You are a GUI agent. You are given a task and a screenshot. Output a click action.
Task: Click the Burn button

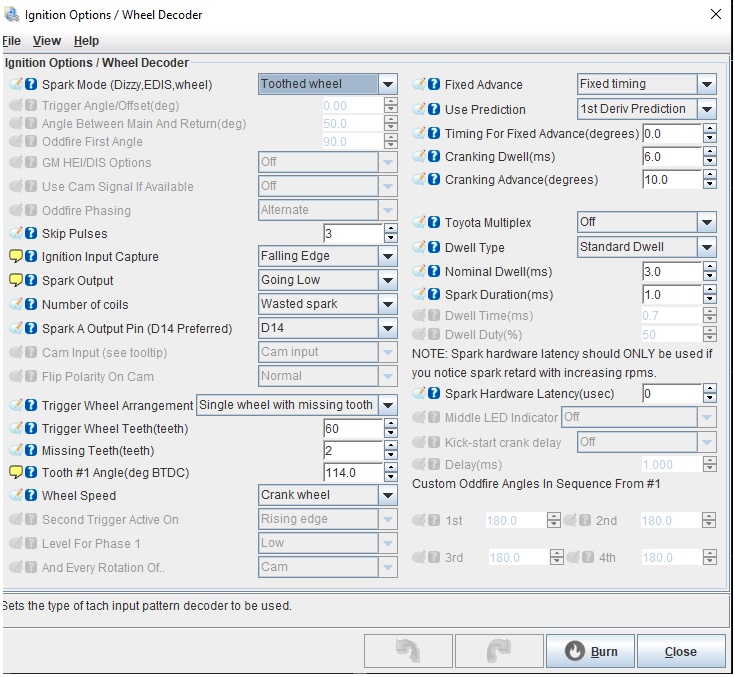590,651
